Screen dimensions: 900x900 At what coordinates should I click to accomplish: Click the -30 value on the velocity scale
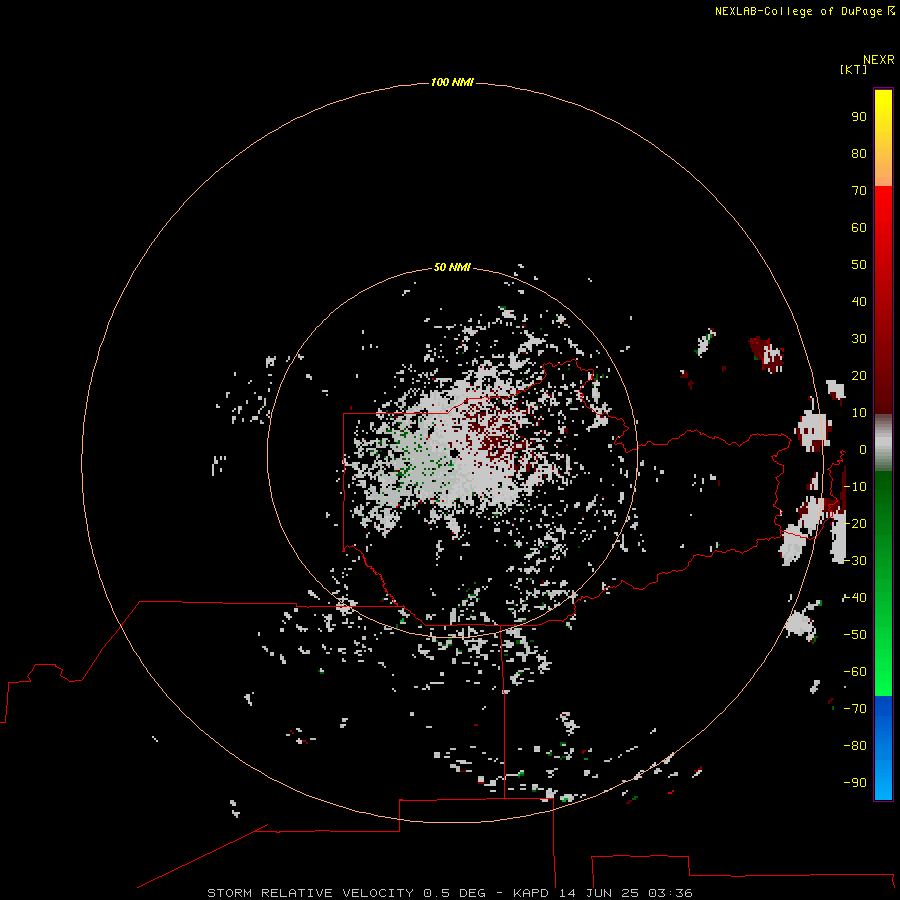tap(855, 561)
